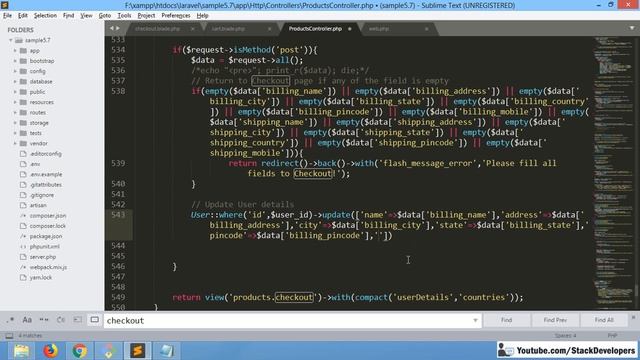Click the tests folder icon
Viewport: 640px width, 360px height.
pyautogui.click(x=23, y=133)
